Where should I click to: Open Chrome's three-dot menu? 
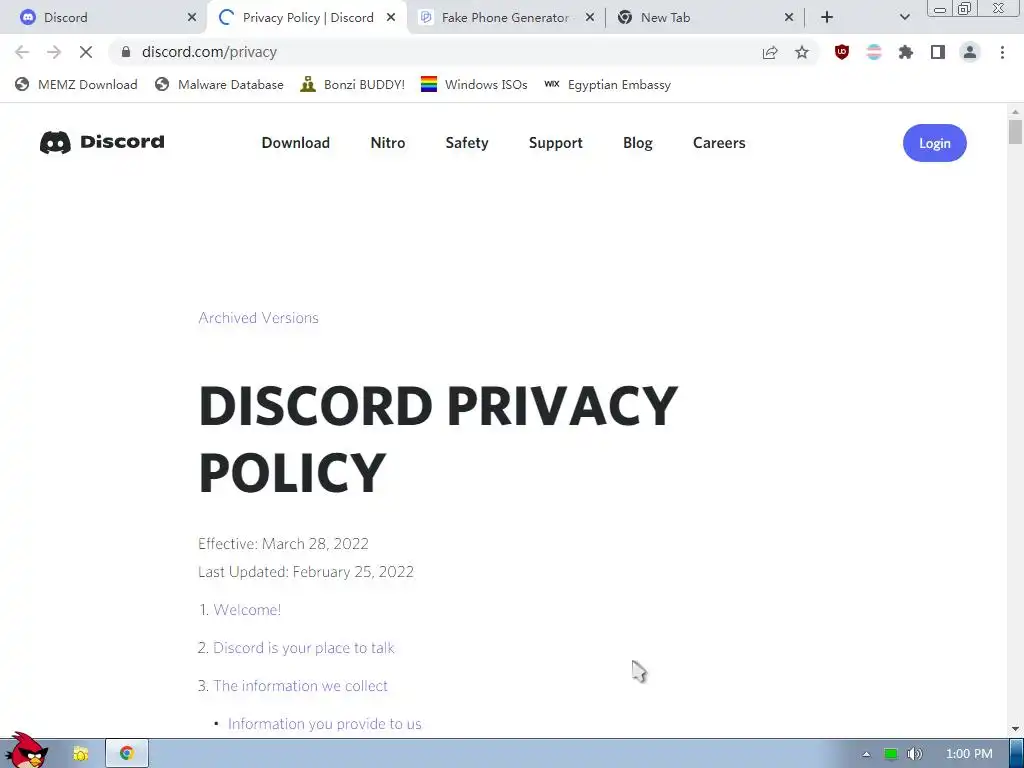[x=1002, y=52]
